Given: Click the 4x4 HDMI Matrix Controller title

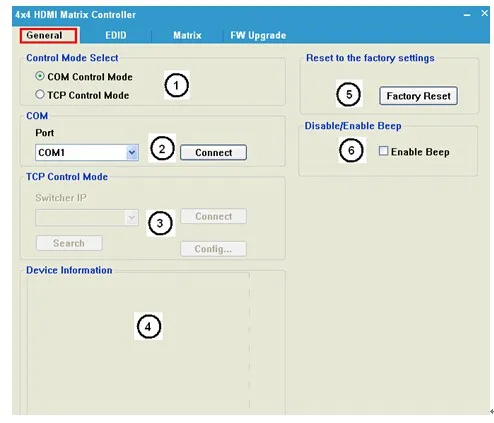Looking at the screenshot, I should coord(75,15).
